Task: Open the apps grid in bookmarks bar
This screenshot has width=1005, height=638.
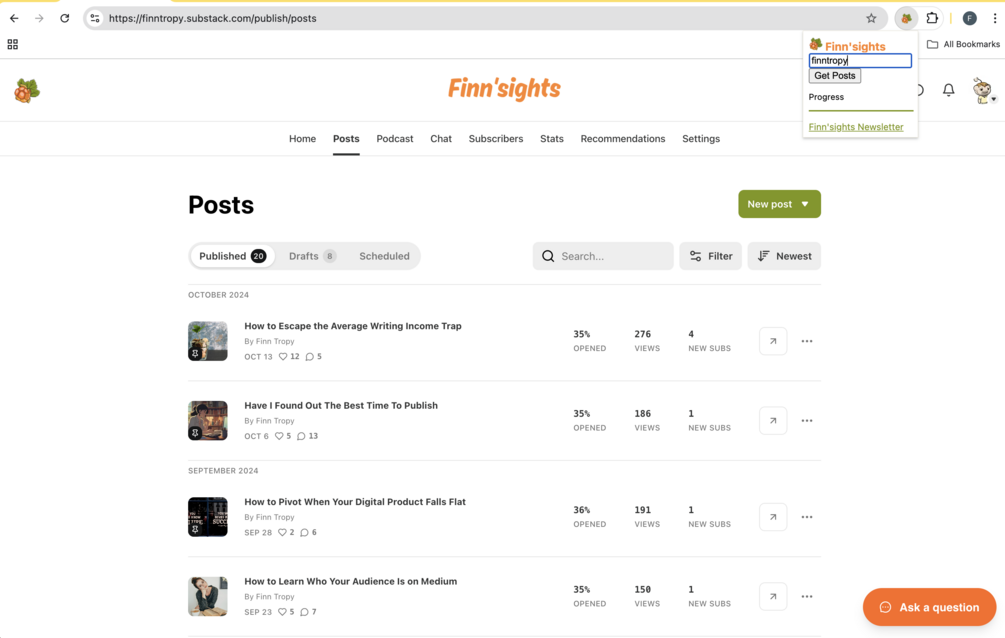Action: click(12, 44)
